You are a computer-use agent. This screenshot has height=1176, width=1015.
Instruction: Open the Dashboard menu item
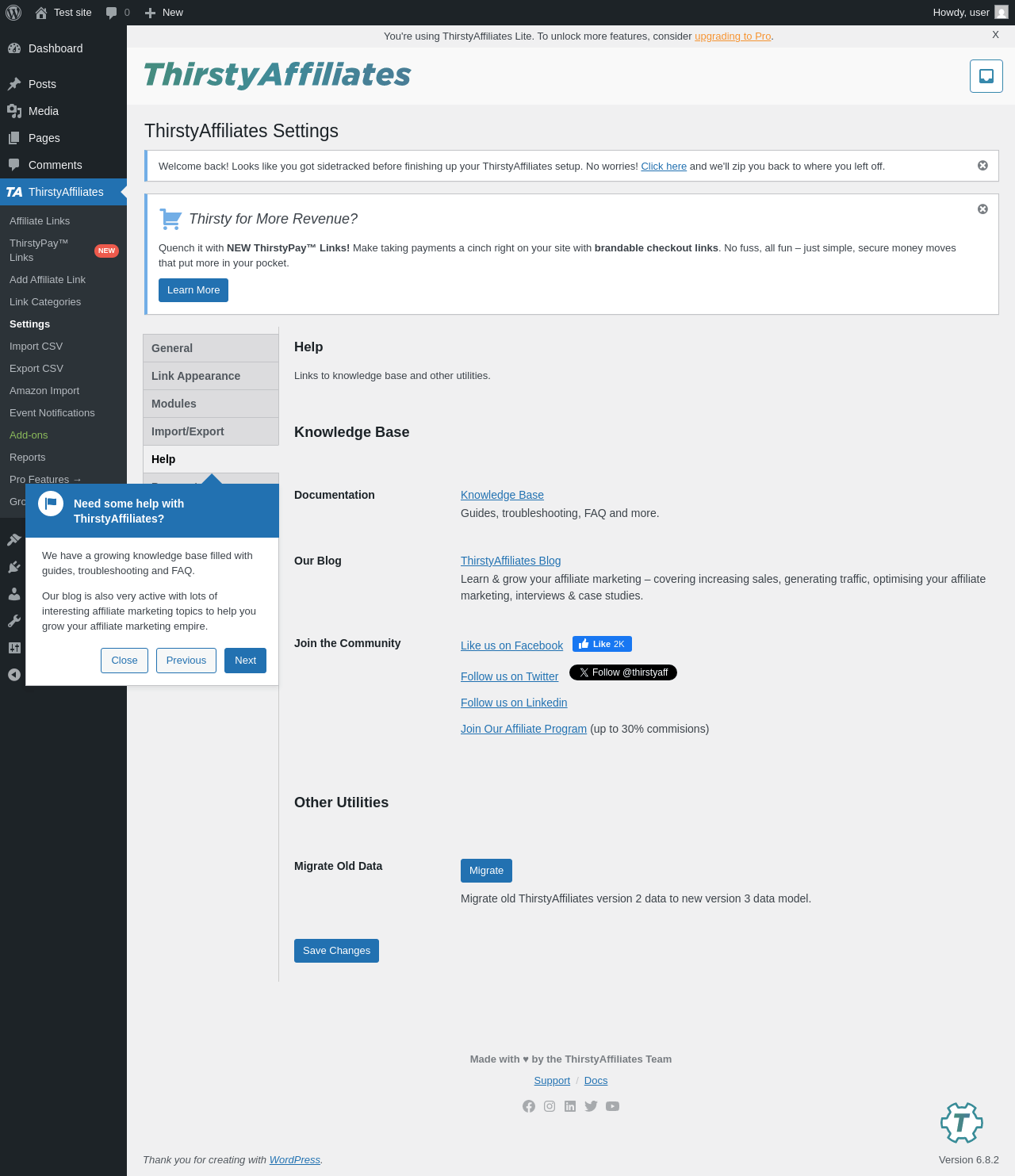tap(63, 48)
